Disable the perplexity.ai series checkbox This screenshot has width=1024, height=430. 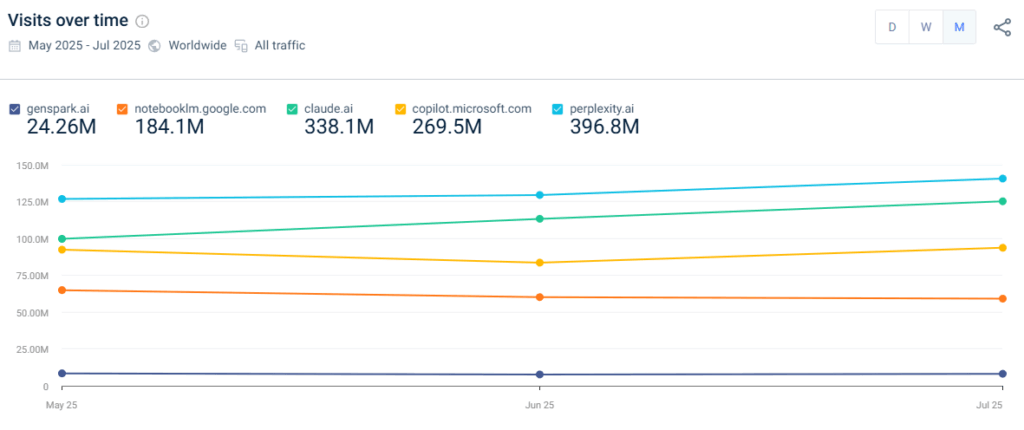(558, 109)
